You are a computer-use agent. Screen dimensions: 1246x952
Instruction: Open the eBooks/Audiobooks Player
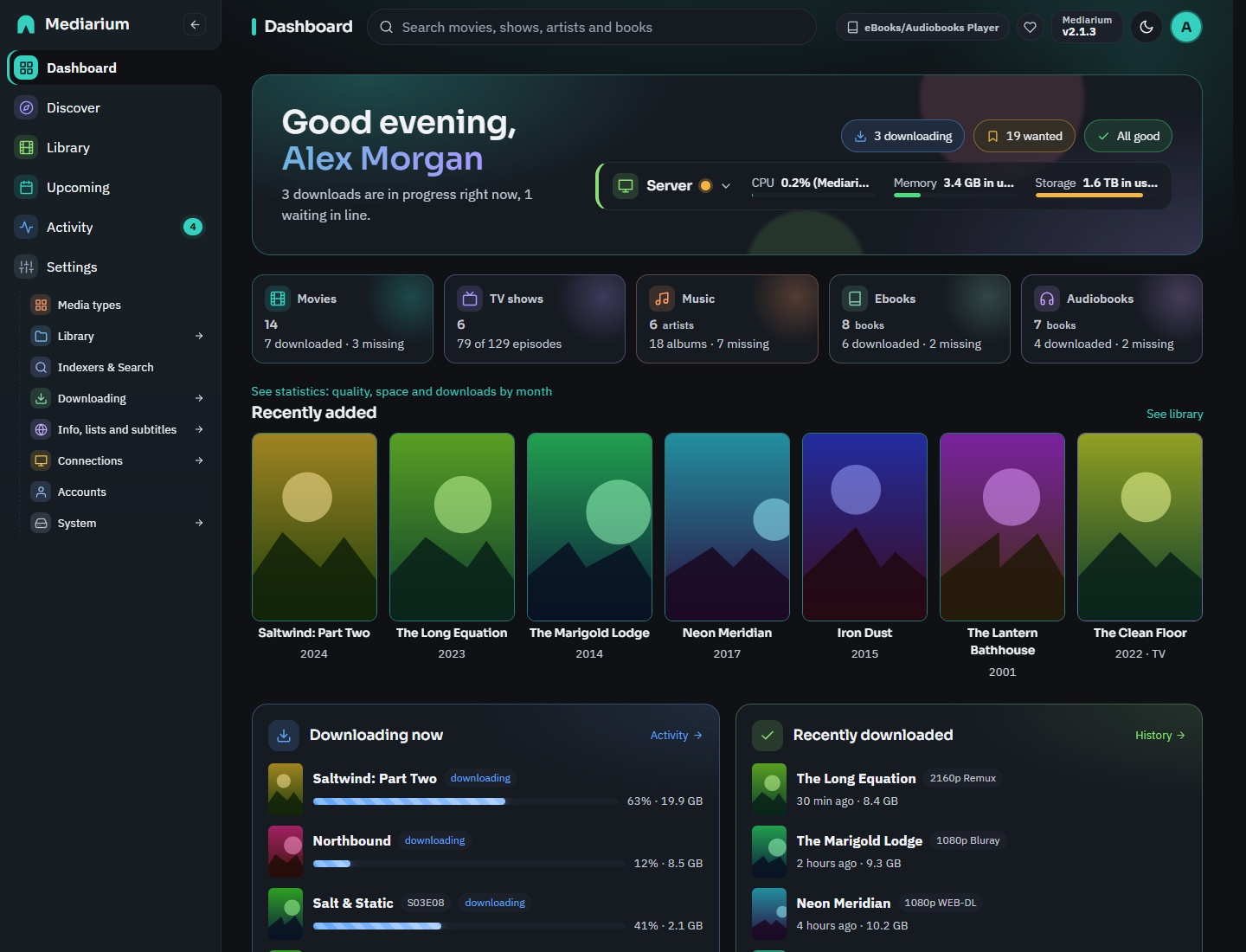(x=922, y=28)
